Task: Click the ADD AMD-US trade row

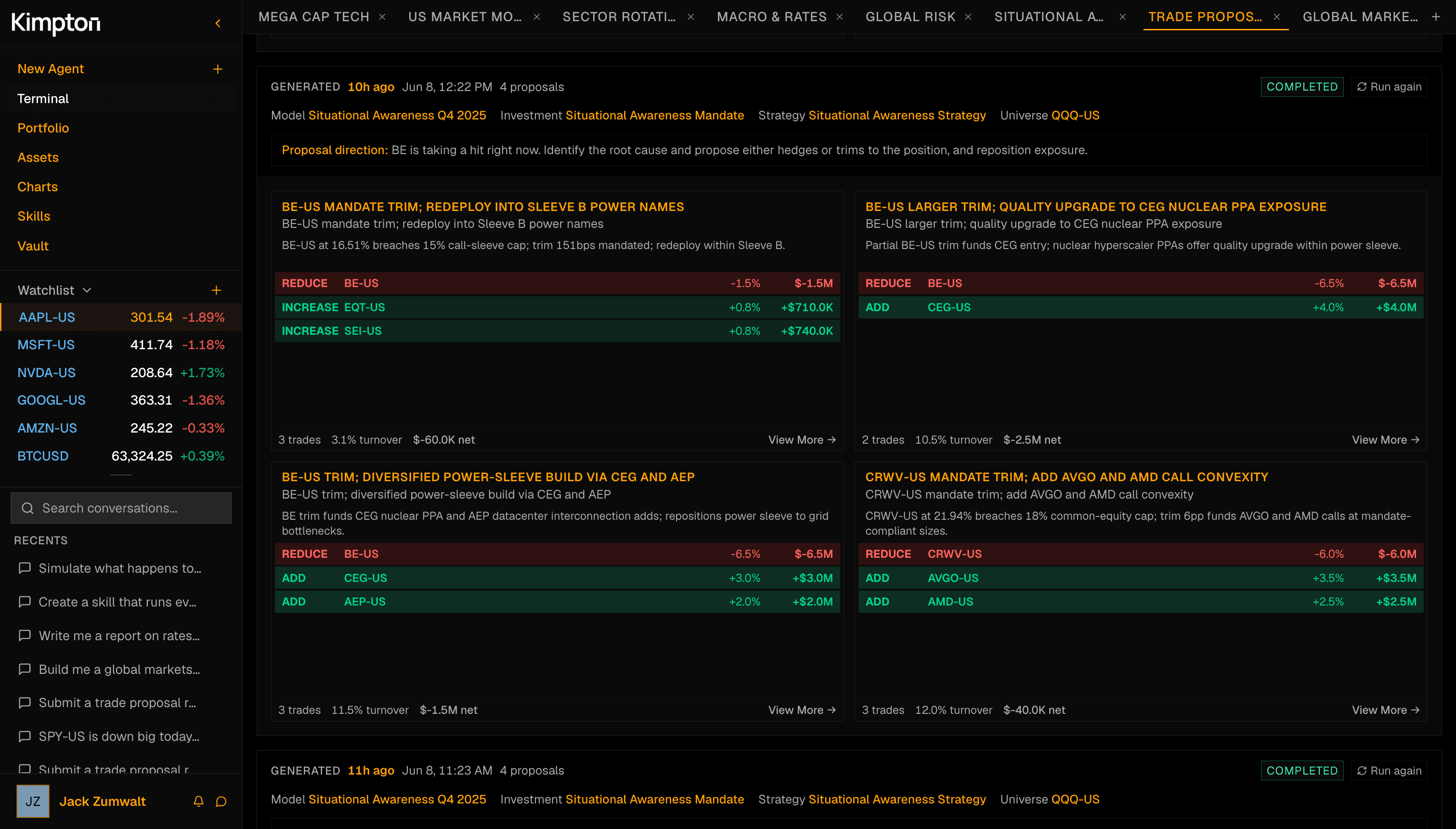Action: 1141,602
